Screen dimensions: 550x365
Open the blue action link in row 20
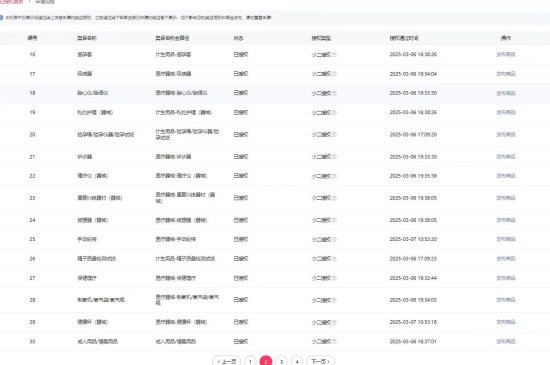click(x=506, y=134)
